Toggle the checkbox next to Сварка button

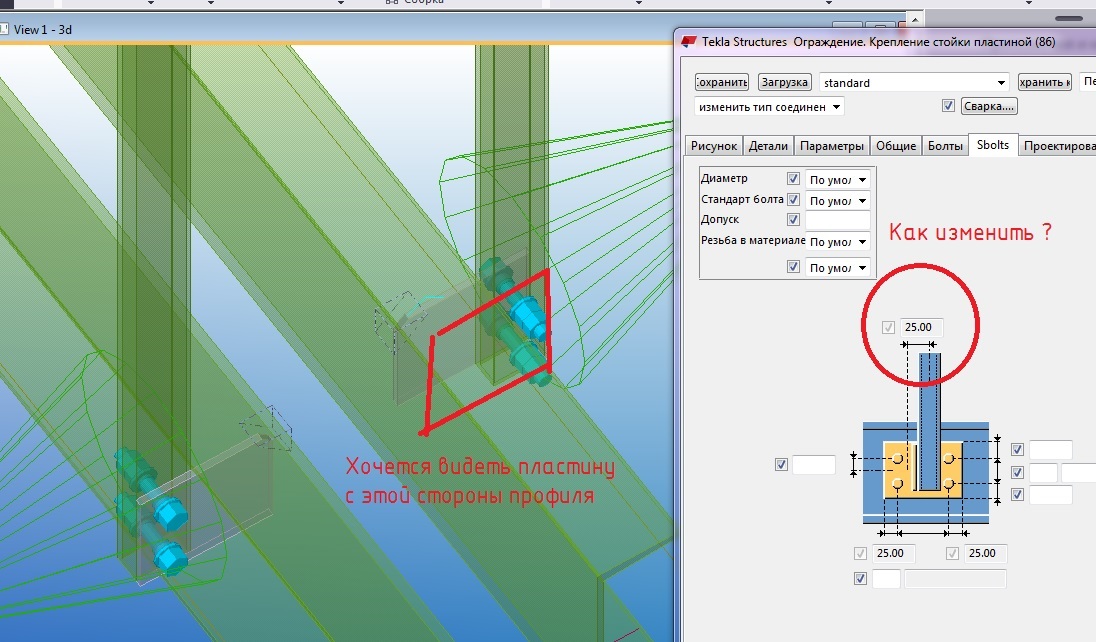point(948,106)
